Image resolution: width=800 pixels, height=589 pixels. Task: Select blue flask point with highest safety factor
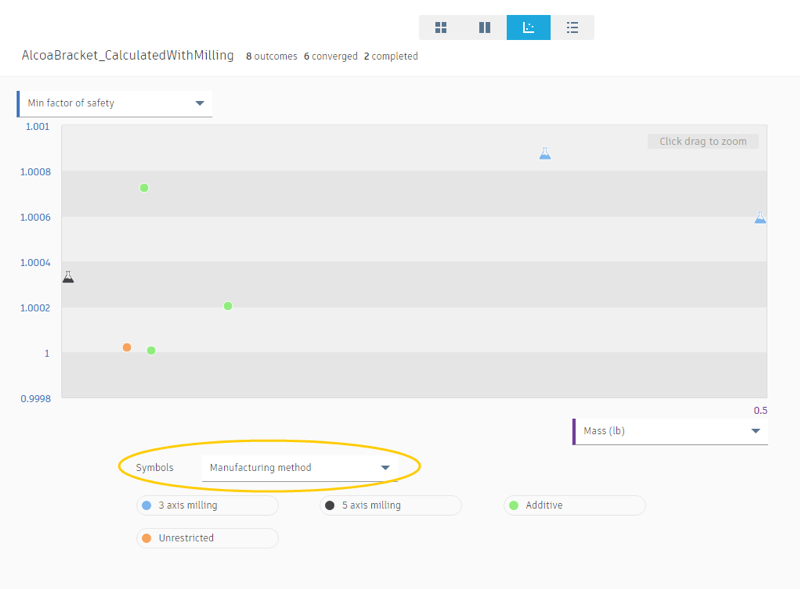(545, 154)
